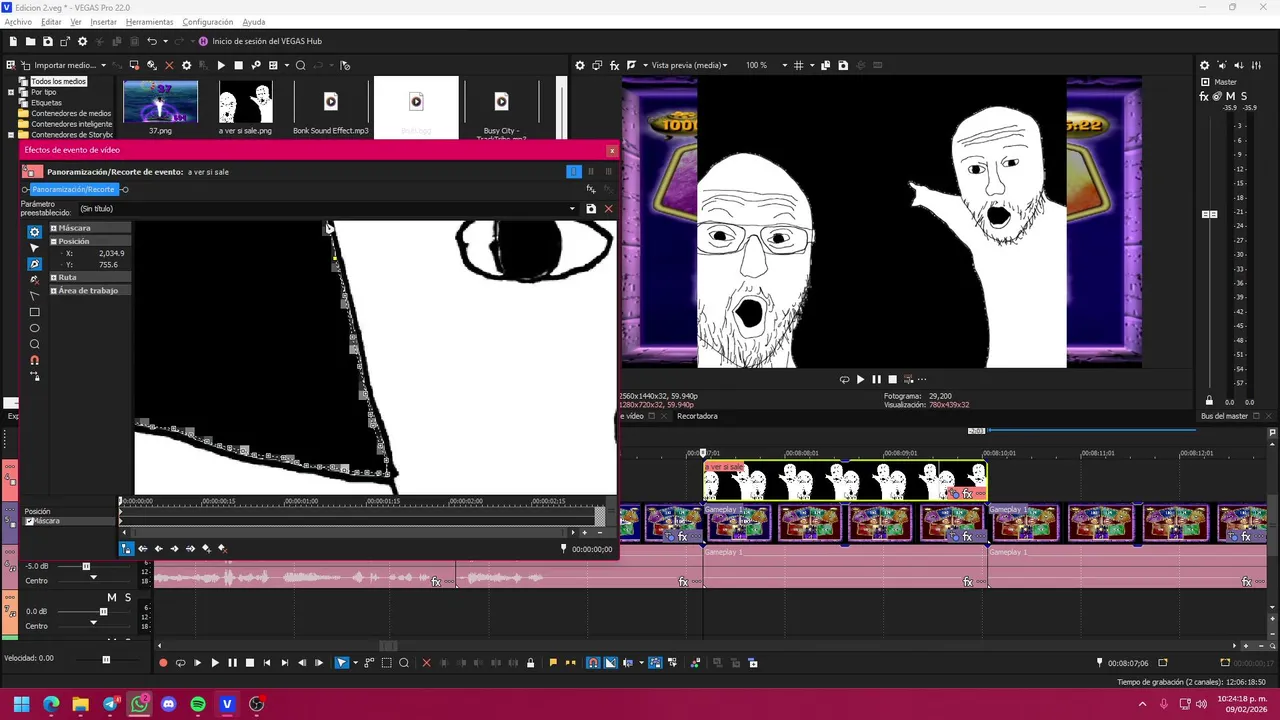Play the video in the preview window
The image size is (1280, 720).
[x=860, y=379]
